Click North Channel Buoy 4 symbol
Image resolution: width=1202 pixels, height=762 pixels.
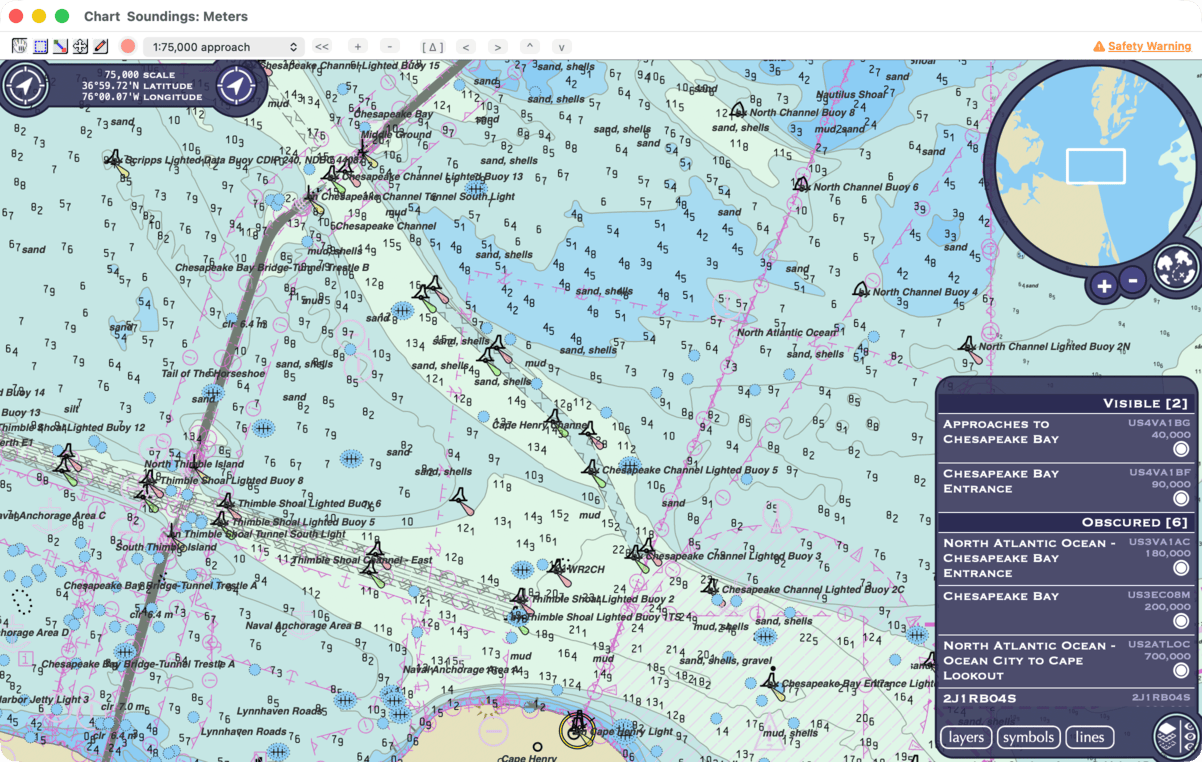pyautogui.click(x=861, y=290)
